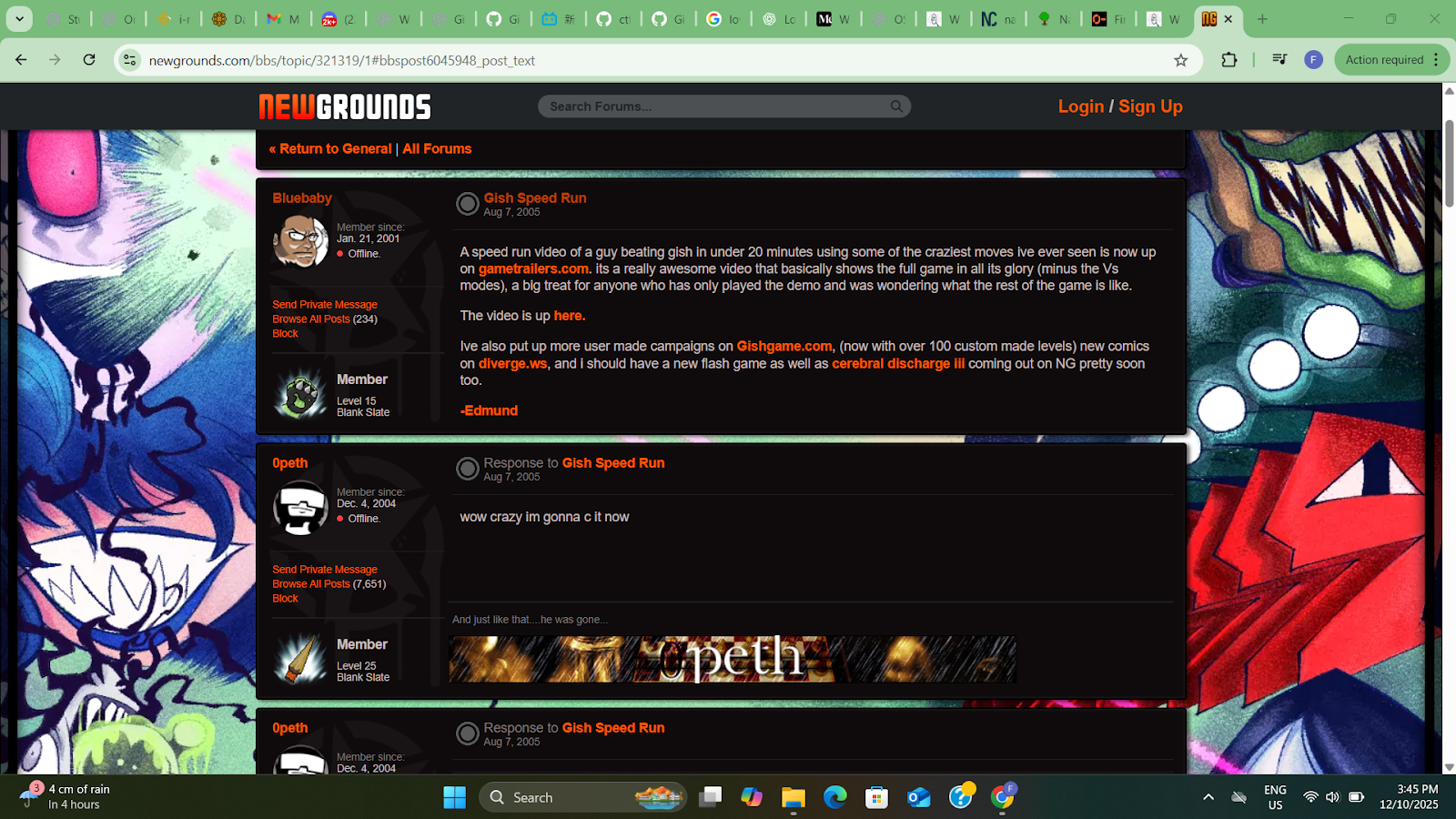Open Gishgame.com link

point(784,347)
